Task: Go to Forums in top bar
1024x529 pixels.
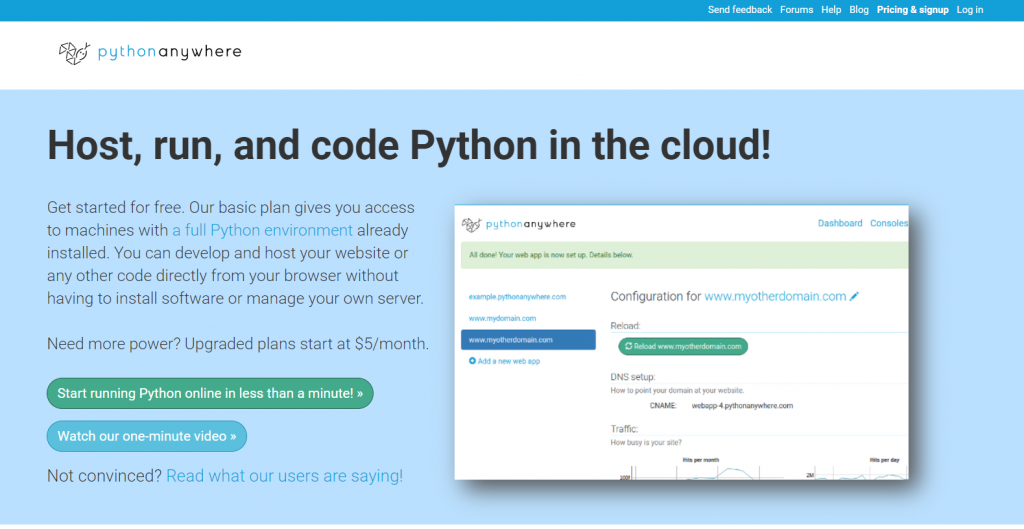Action: click(x=797, y=10)
